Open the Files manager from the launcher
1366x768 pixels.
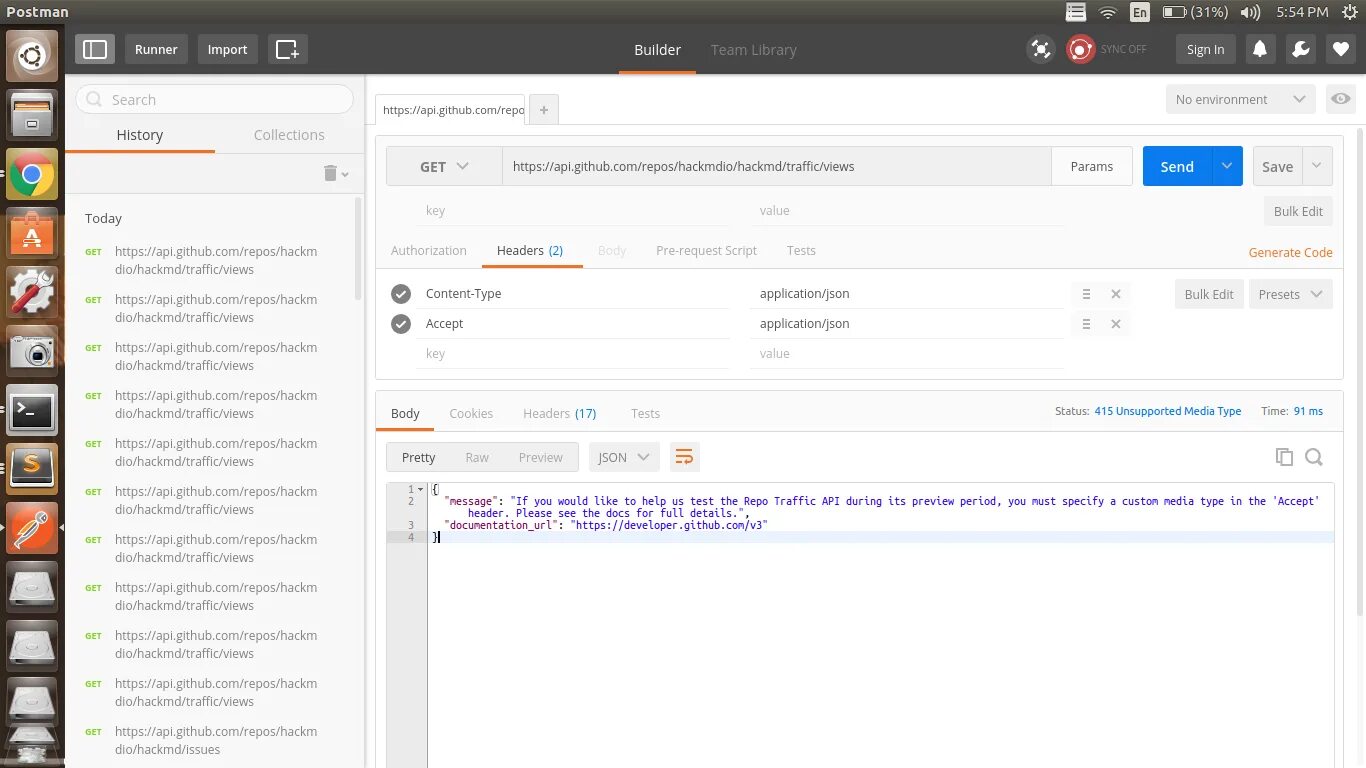[x=32, y=115]
